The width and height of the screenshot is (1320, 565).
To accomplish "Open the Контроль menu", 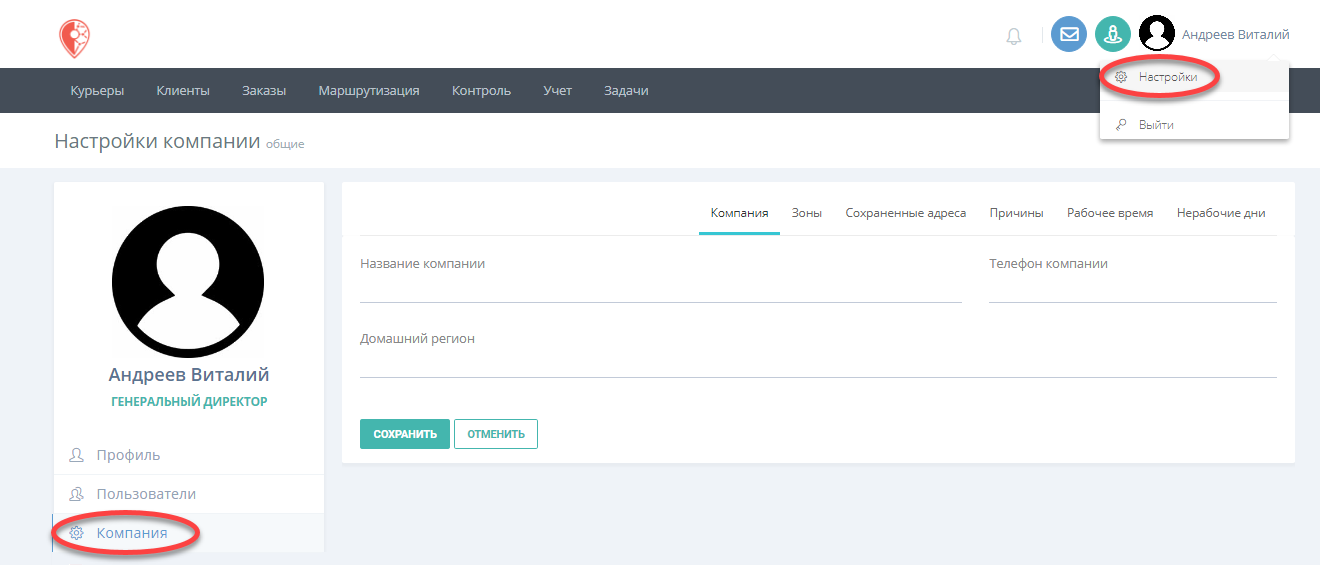I will (481, 91).
